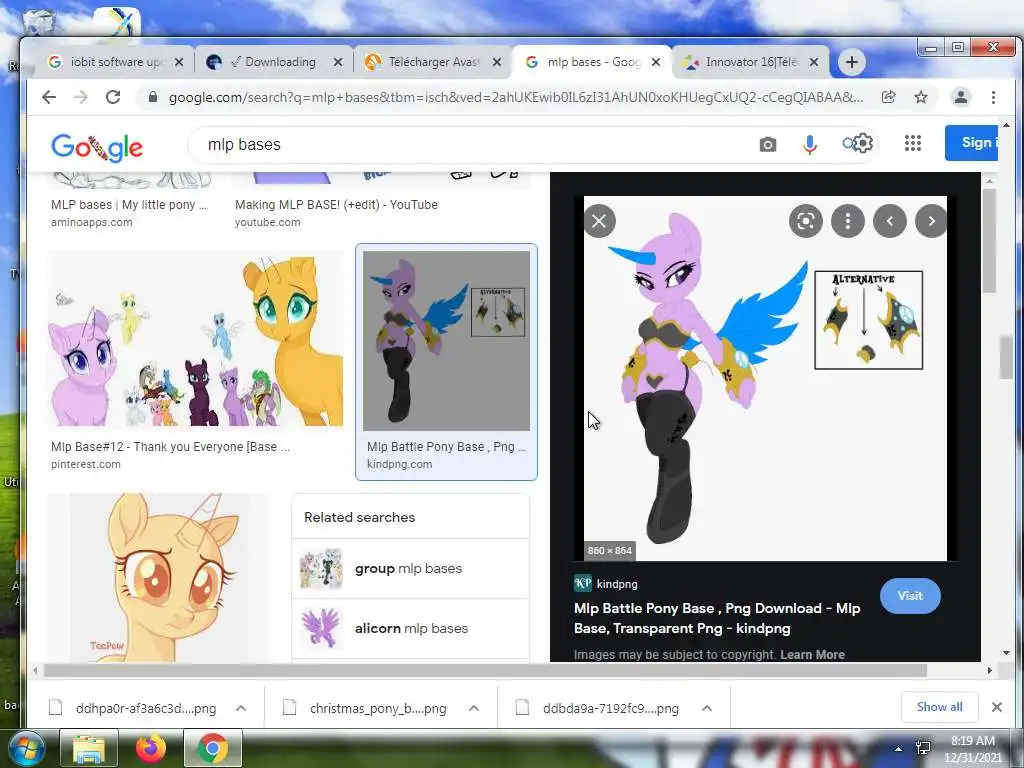The image size is (1024, 768).
Task: Open the three-dot options on image preview
Action: click(848, 221)
